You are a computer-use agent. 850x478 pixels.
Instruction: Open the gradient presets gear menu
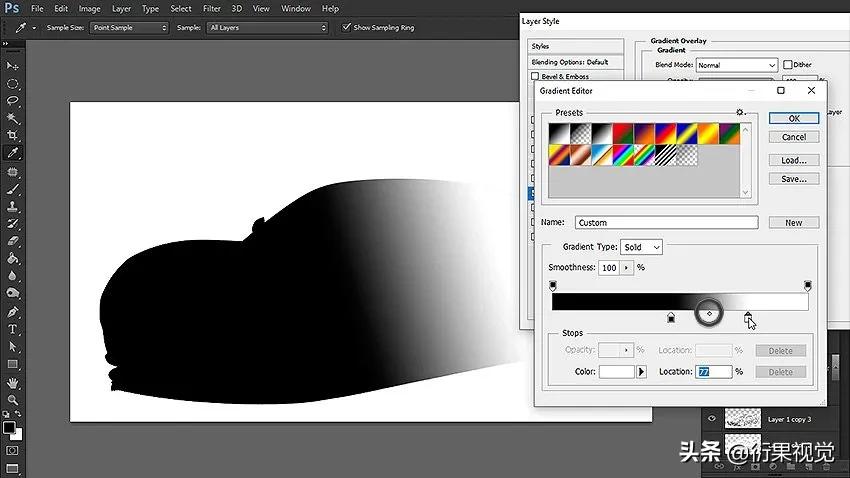tap(741, 113)
